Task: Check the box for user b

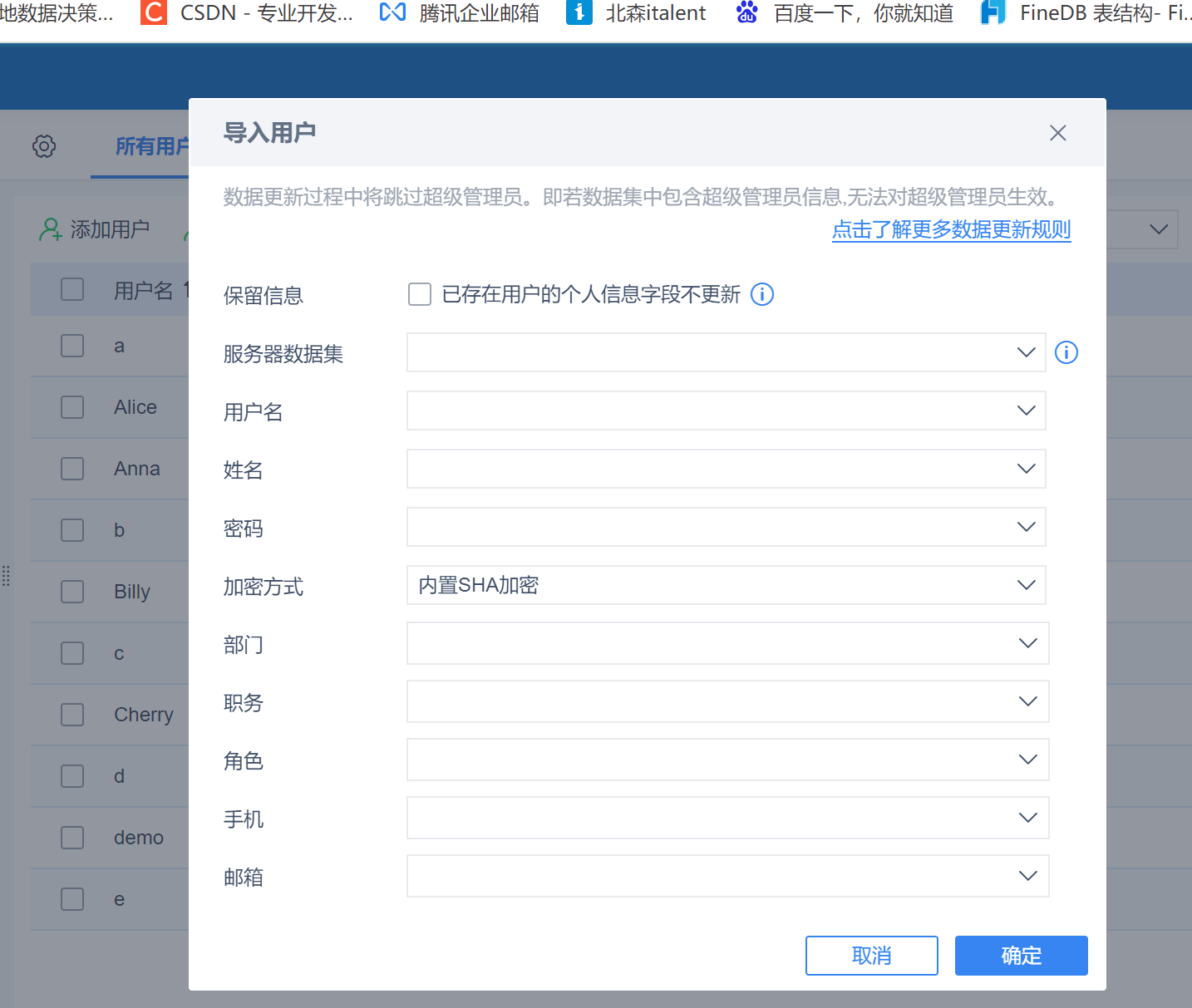Action: pos(72,530)
